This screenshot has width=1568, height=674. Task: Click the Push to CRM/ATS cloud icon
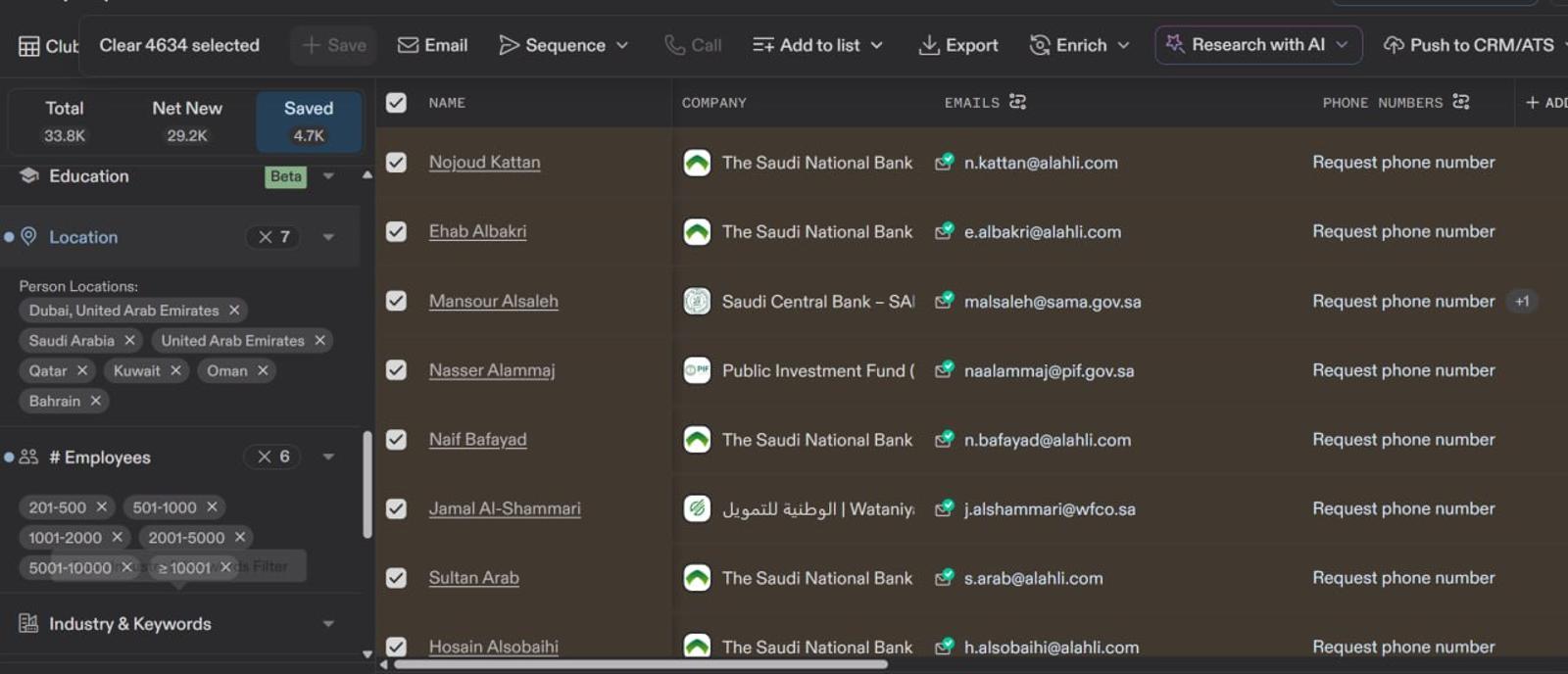point(1393,45)
